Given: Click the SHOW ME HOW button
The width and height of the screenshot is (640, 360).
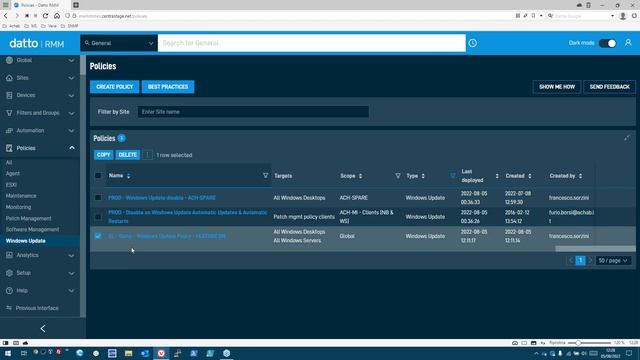Looking at the screenshot, I should (557, 87).
